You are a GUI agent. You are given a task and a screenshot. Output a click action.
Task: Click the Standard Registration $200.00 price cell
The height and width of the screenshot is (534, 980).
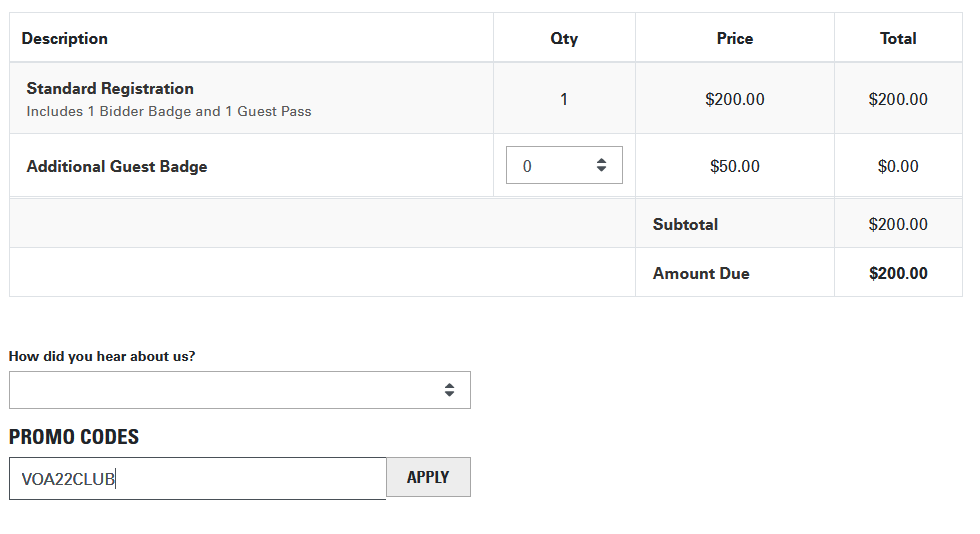click(735, 99)
